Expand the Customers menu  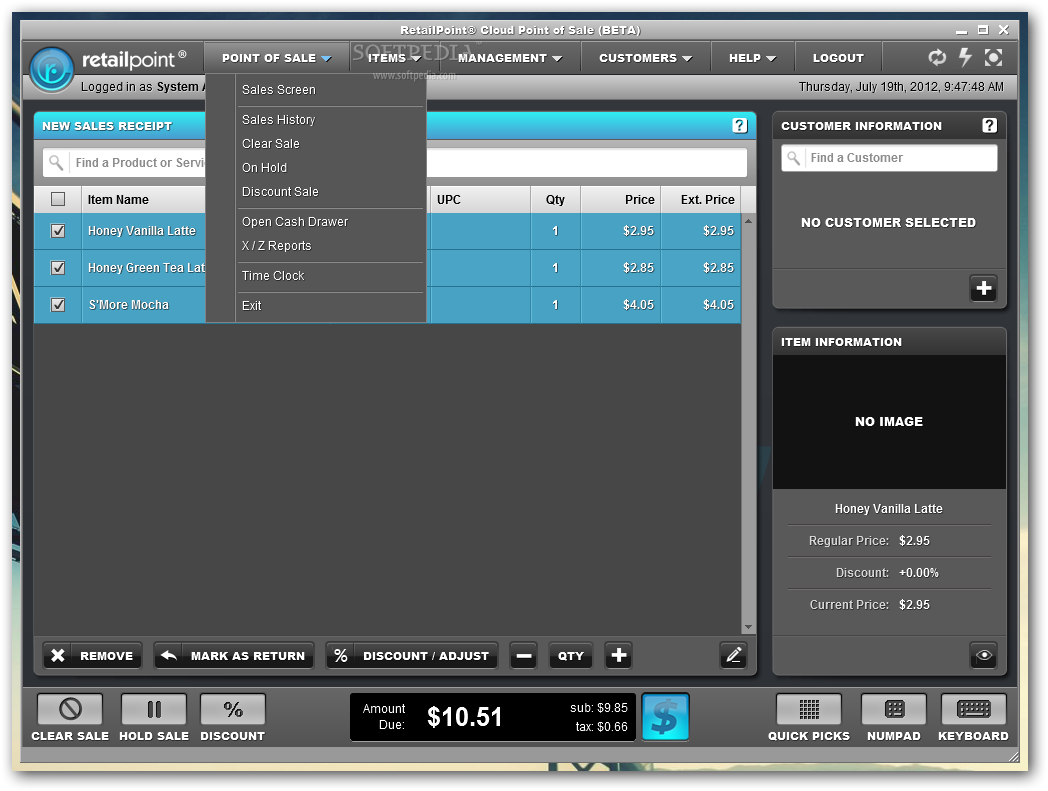tap(645, 58)
